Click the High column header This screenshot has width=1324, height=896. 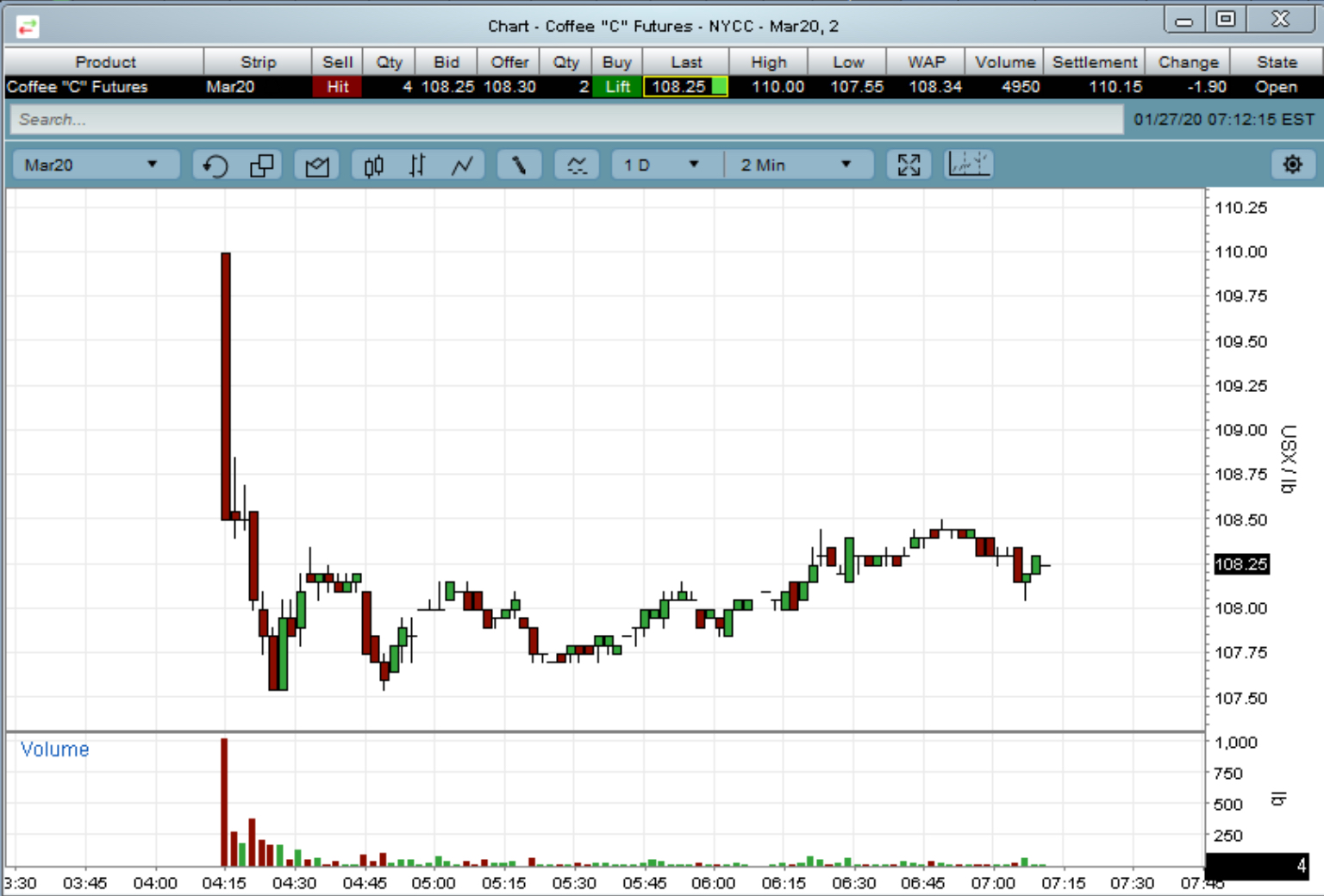tap(769, 62)
